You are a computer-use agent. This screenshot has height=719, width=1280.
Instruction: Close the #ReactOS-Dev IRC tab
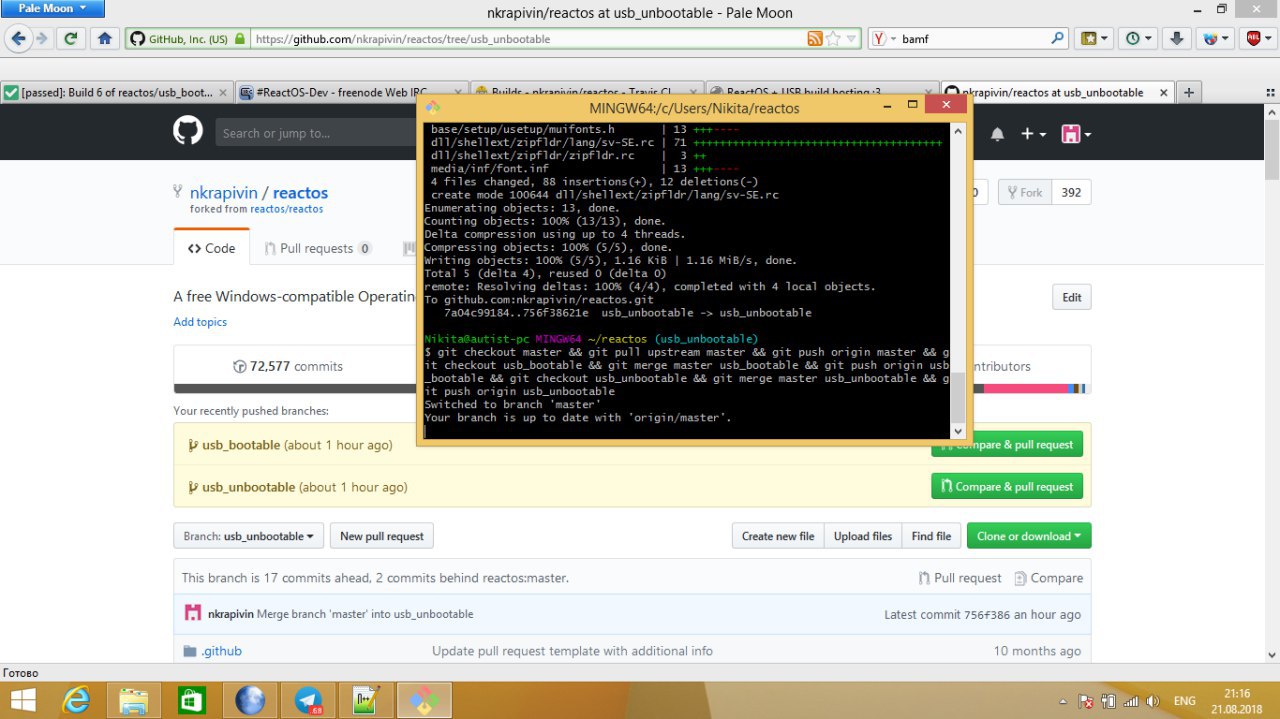[457, 92]
